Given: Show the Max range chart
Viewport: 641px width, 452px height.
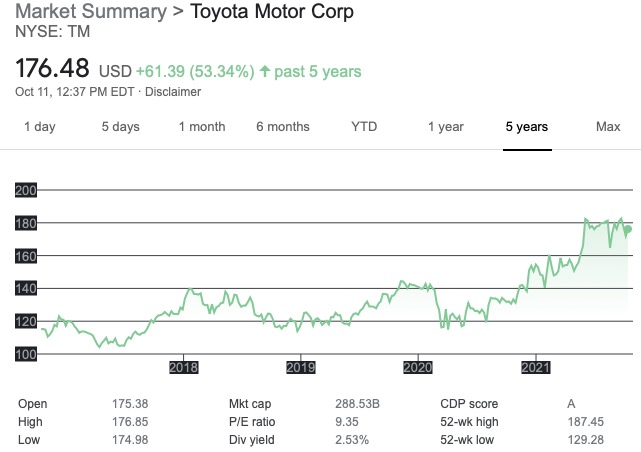Looking at the screenshot, I should 608,127.
